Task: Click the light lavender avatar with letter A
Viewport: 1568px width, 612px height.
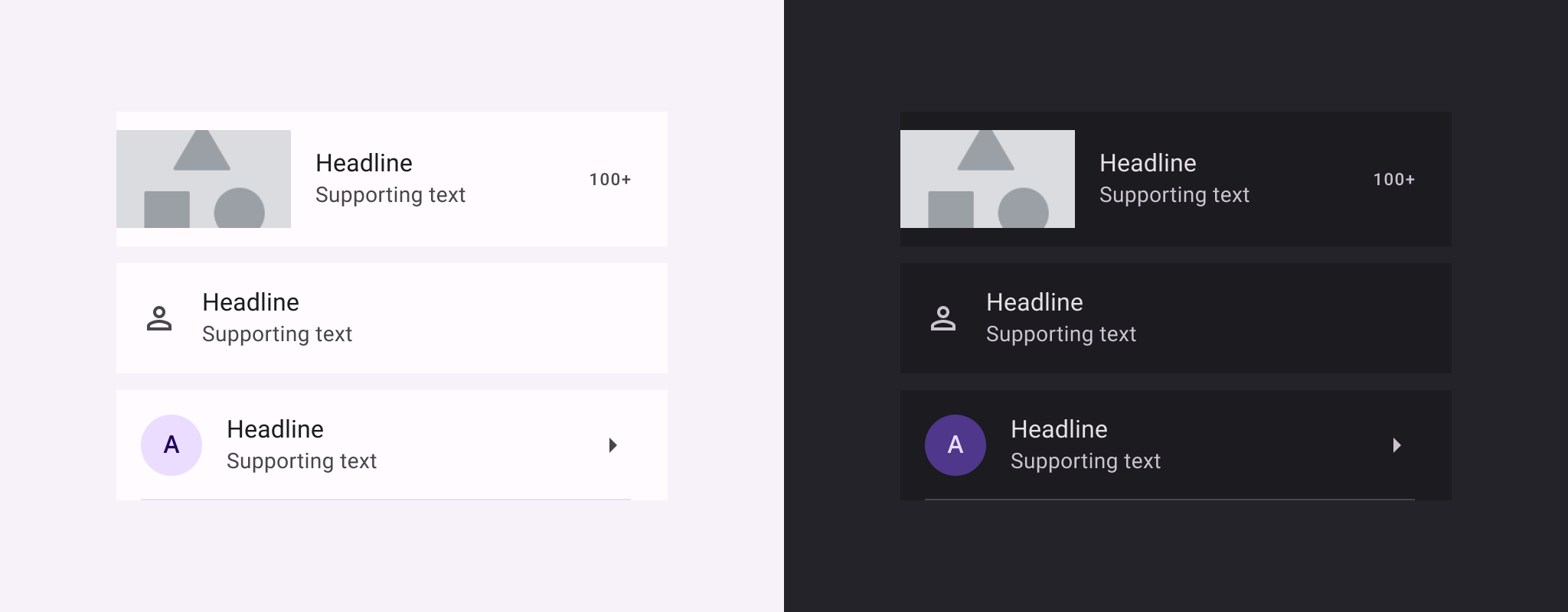Action: coord(171,445)
